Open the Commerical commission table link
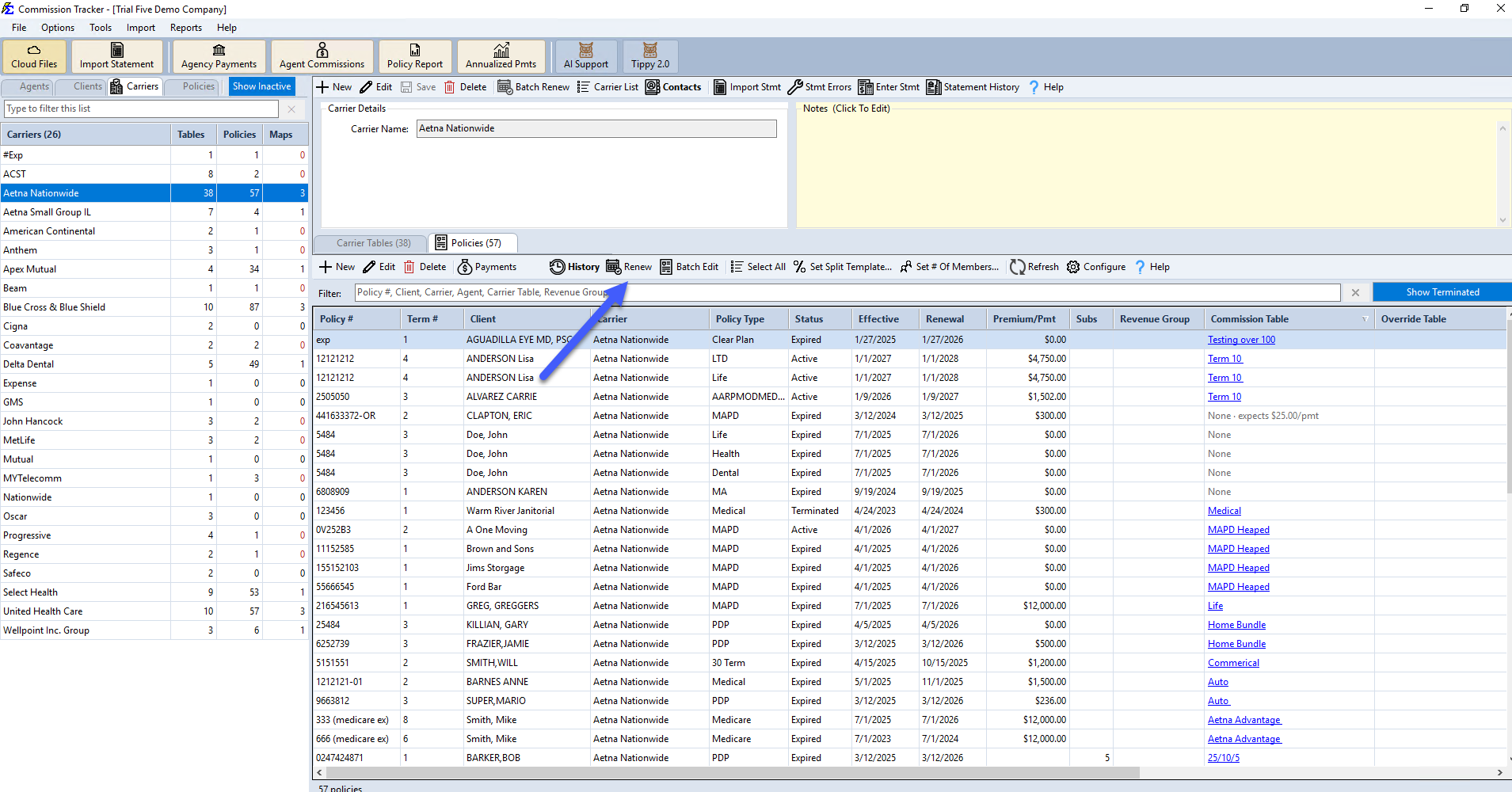 pyautogui.click(x=1233, y=663)
